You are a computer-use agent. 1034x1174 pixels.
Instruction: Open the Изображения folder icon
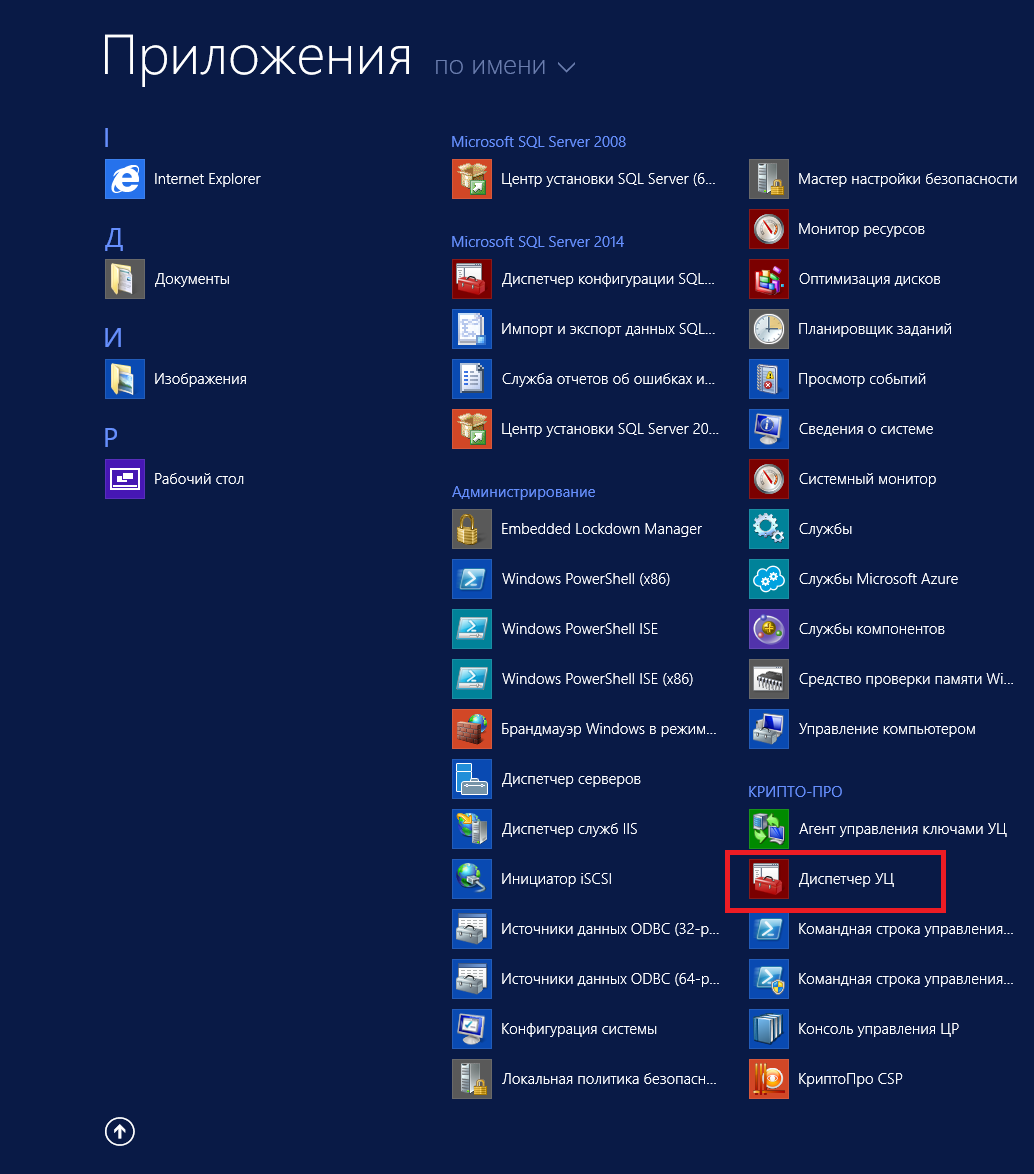tap(124, 379)
